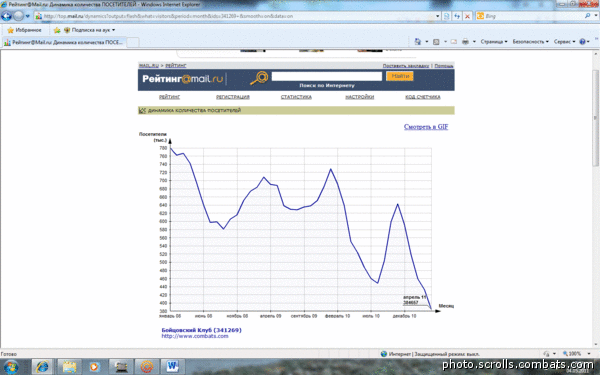The width and height of the screenshot is (600, 375).
Task: Switch to the Рейтинг@Mail.ru browser tab
Action: click(x=64, y=42)
